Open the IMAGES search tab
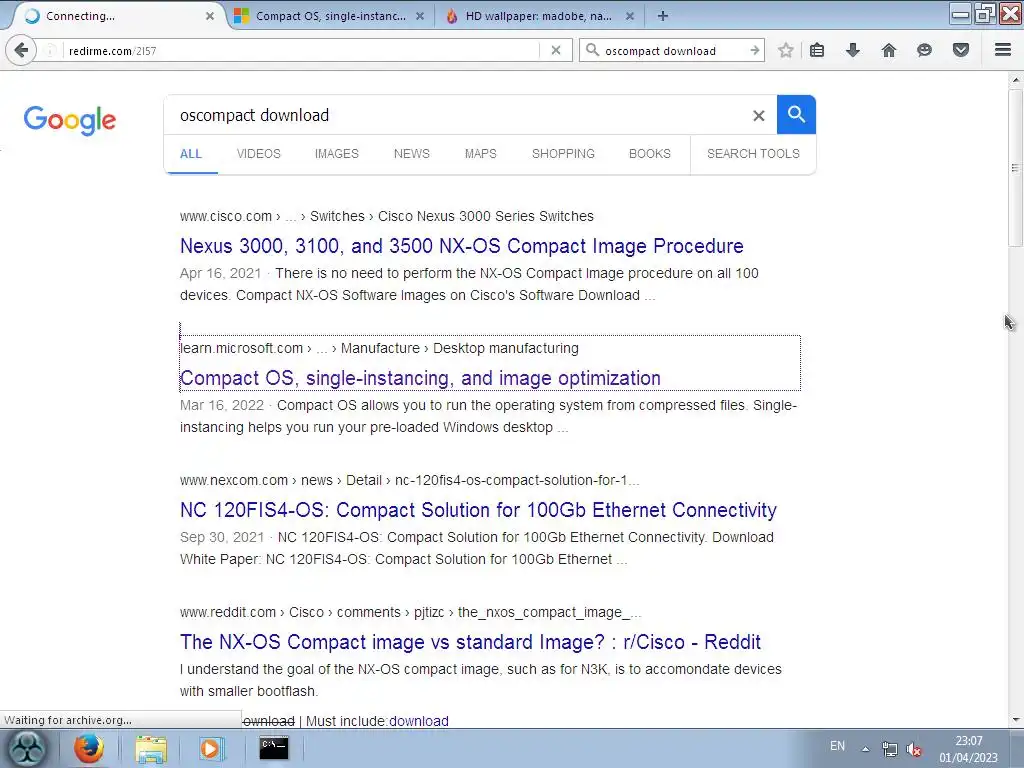The image size is (1024, 768). coord(336,153)
